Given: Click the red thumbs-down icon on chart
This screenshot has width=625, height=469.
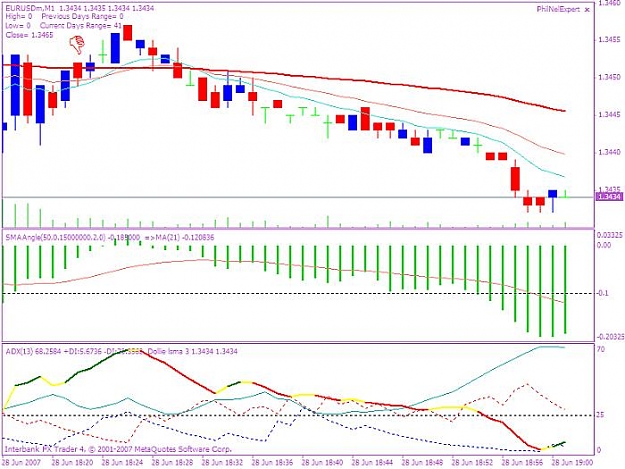Looking at the screenshot, I should pyautogui.click(x=77, y=44).
